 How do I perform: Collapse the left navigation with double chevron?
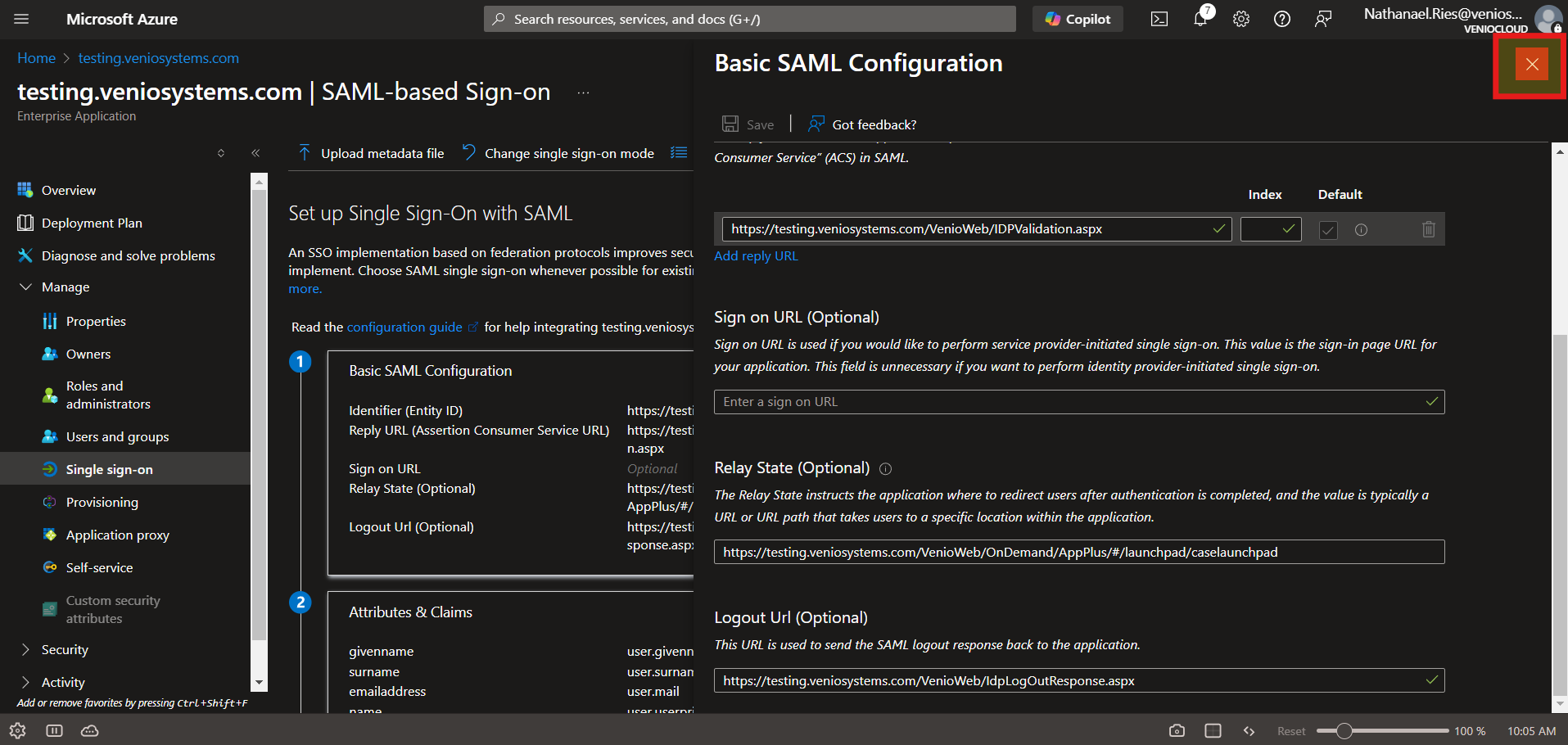255,153
